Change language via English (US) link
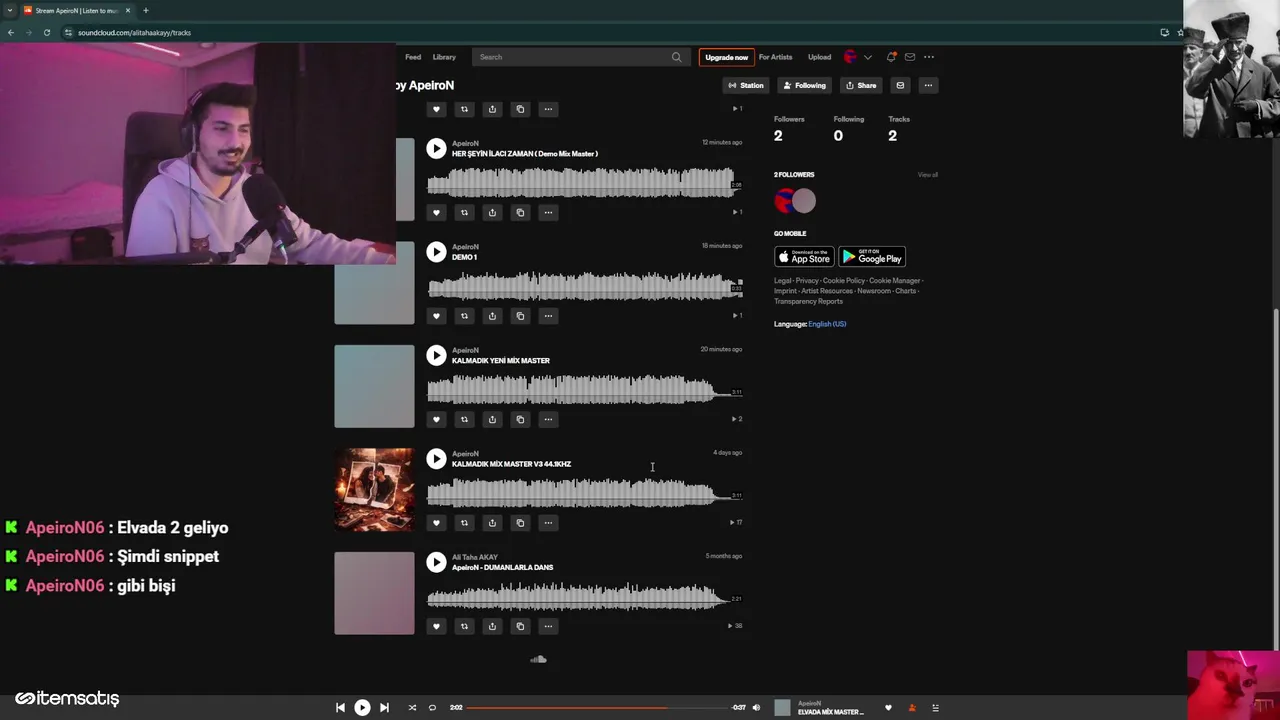 pos(827,324)
